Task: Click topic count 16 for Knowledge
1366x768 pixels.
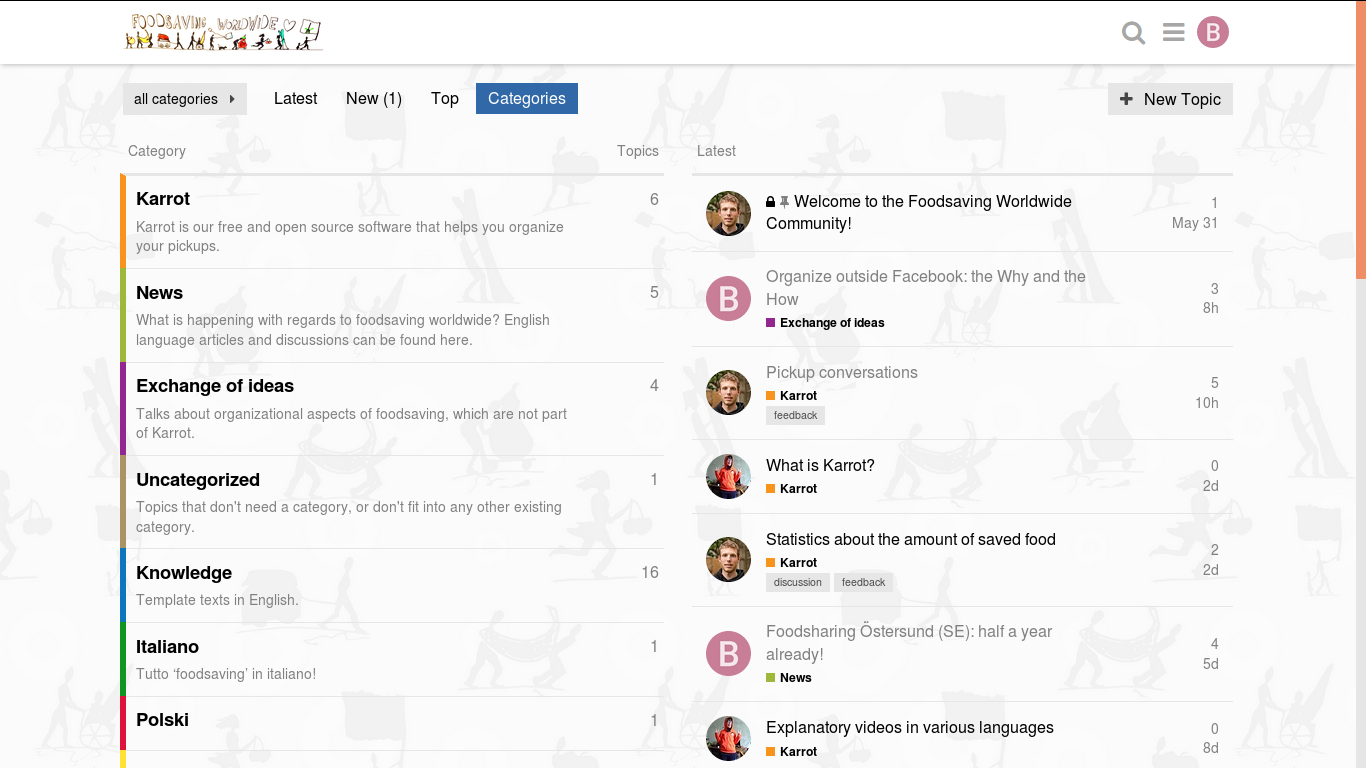Action: click(x=650, y=573)
